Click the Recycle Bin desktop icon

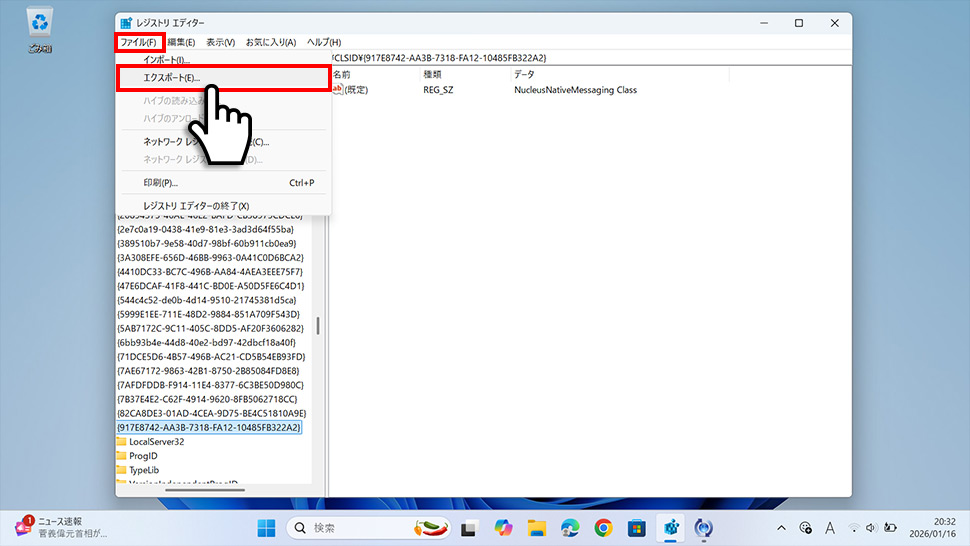40,27
